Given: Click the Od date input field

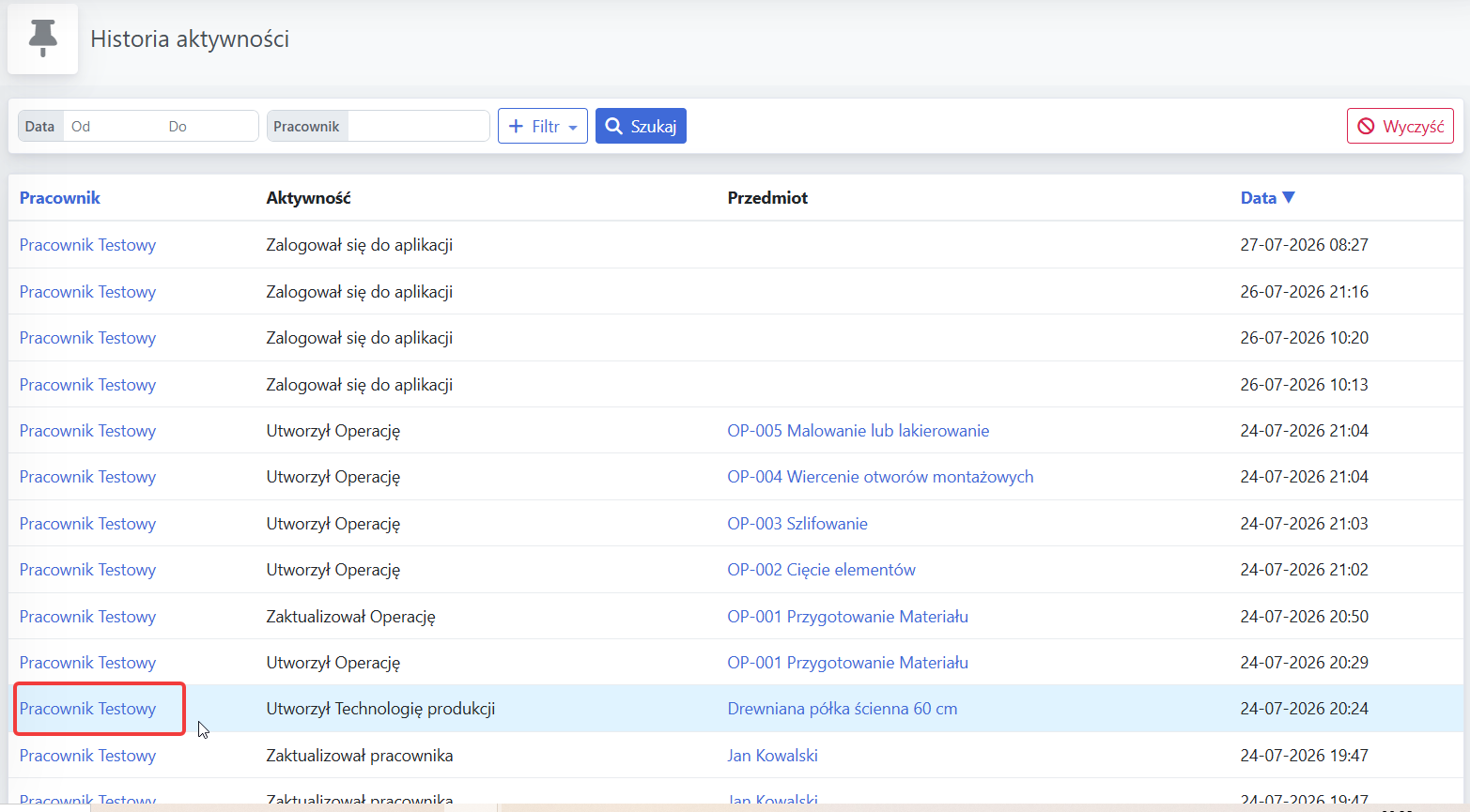Looking at the screenshot, I should pos(113,126).
